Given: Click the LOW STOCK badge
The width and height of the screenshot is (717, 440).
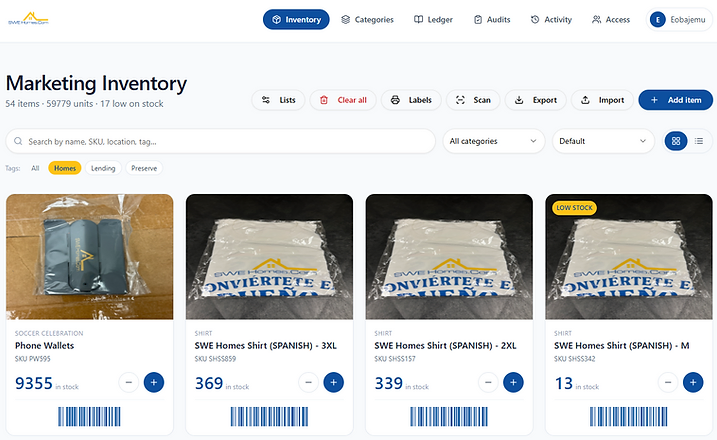Looking at the screenshot, I should (x=574, y=208).
